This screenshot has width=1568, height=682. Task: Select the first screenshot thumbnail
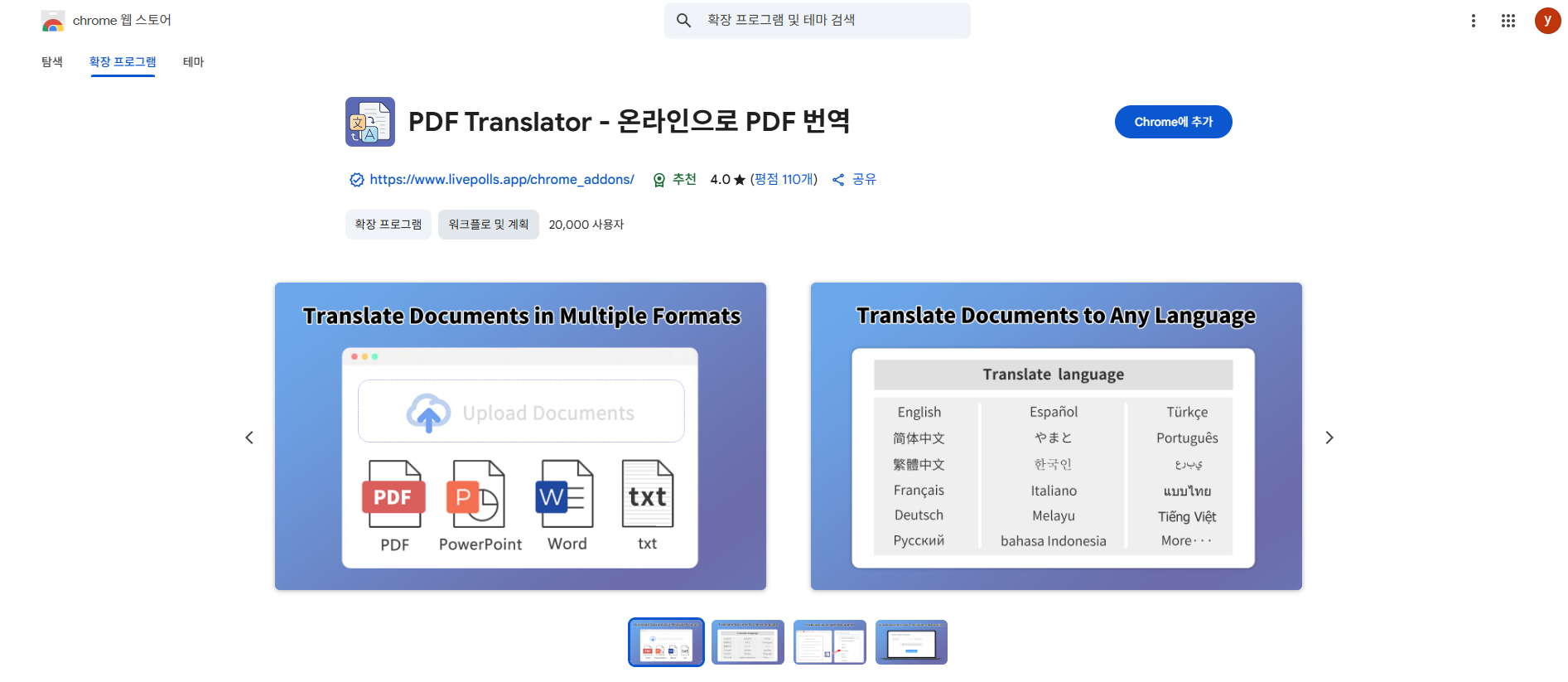click(666, 642)
